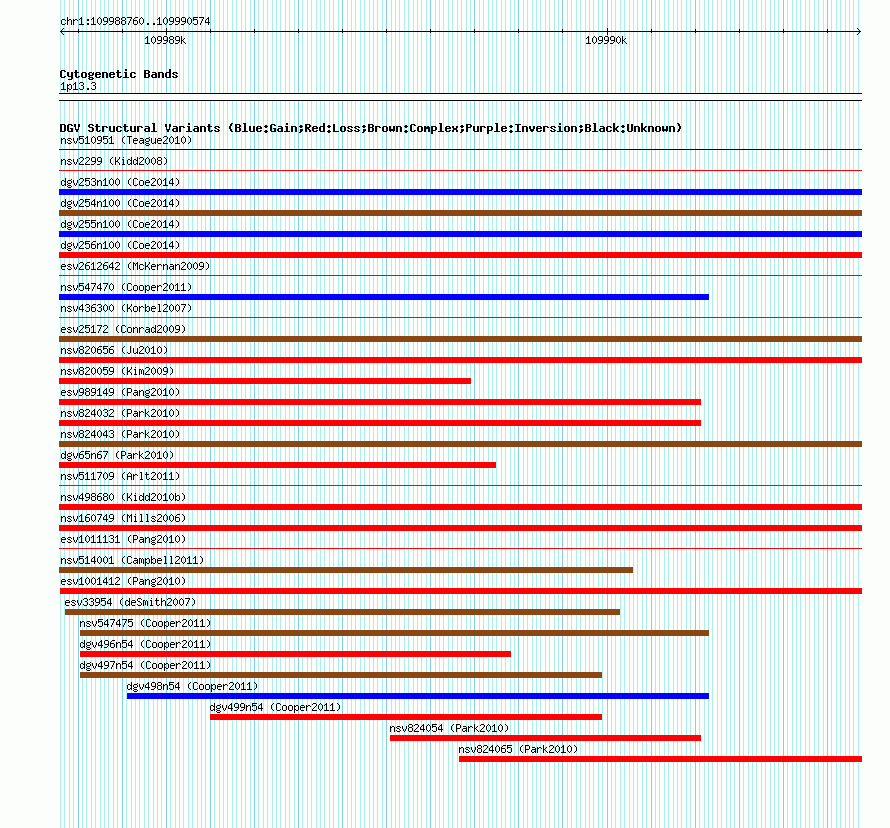Image resolution: width=890 pixels, height=828 pixels.
Task: Click the red bar under nsv498680
Action: click(x=460, y=507)
